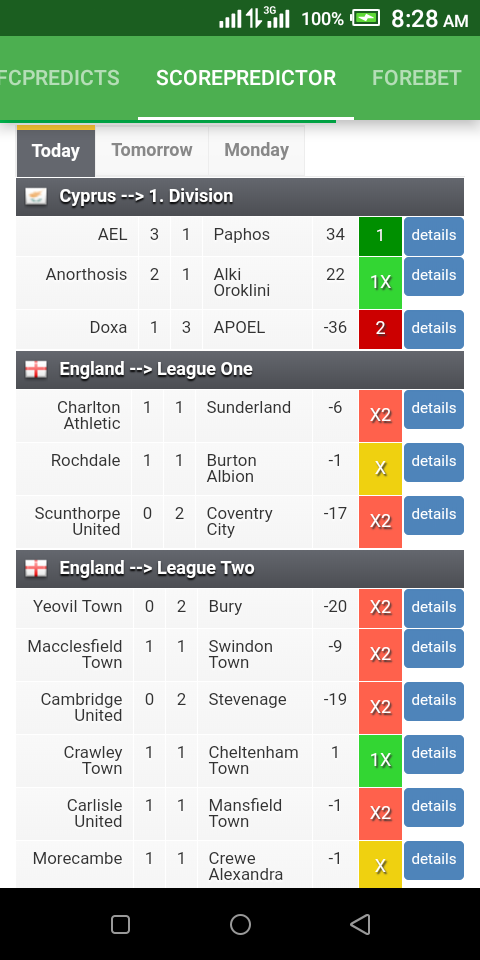Image resolution: width=480 pixels, height=960 pixels.
Task: Tap the signal strength icon in status bar
Action: (x=231, y=19)
